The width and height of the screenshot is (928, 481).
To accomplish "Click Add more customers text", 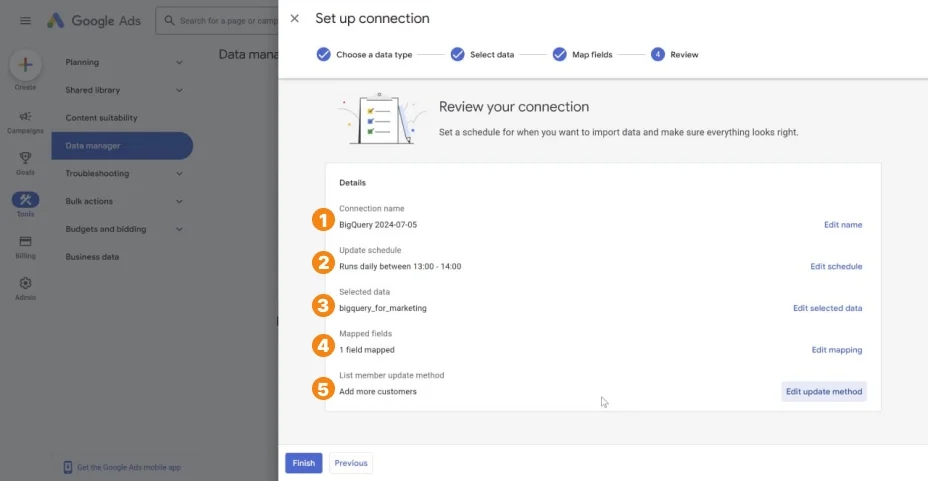I will click(378, 392).
